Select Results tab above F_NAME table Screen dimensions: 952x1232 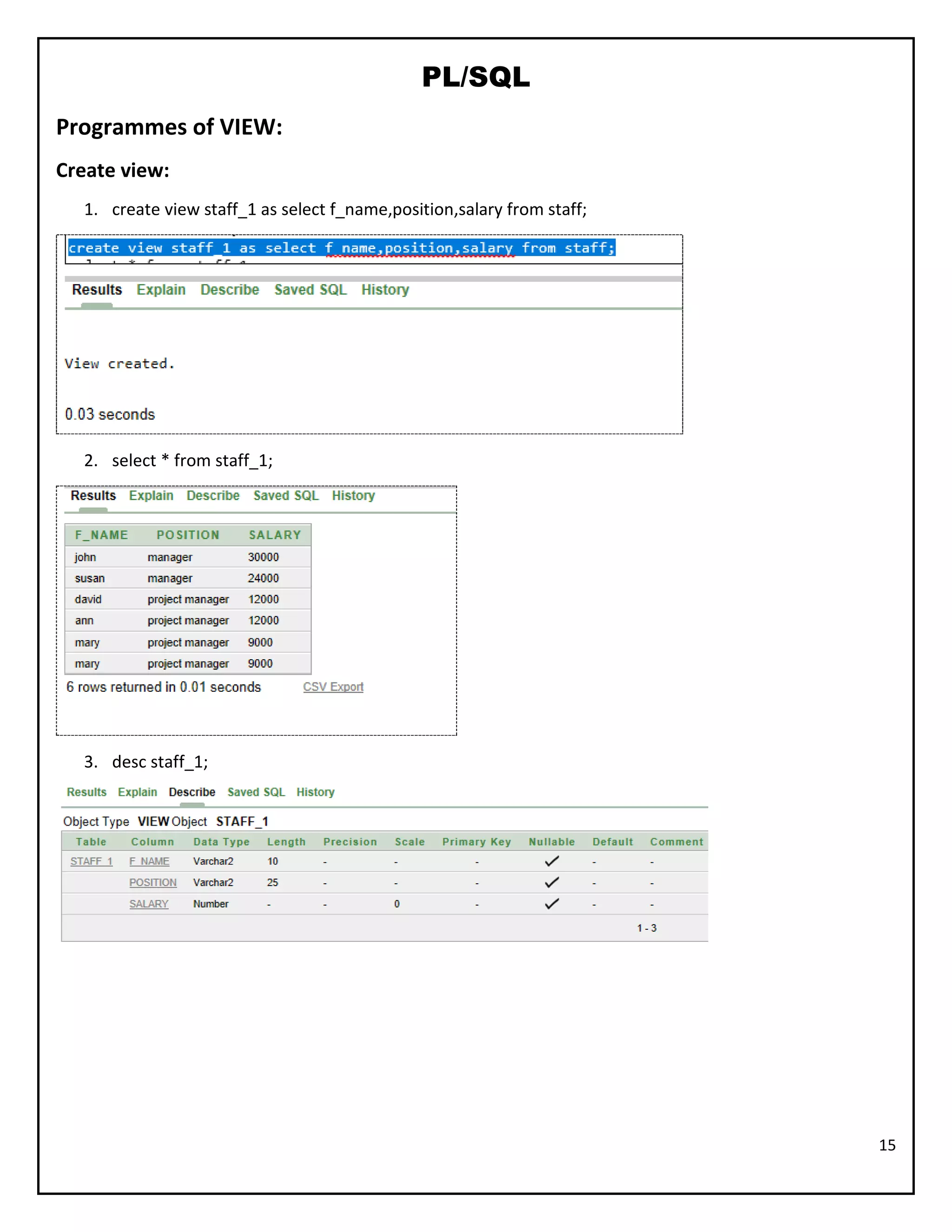[93, 496]
